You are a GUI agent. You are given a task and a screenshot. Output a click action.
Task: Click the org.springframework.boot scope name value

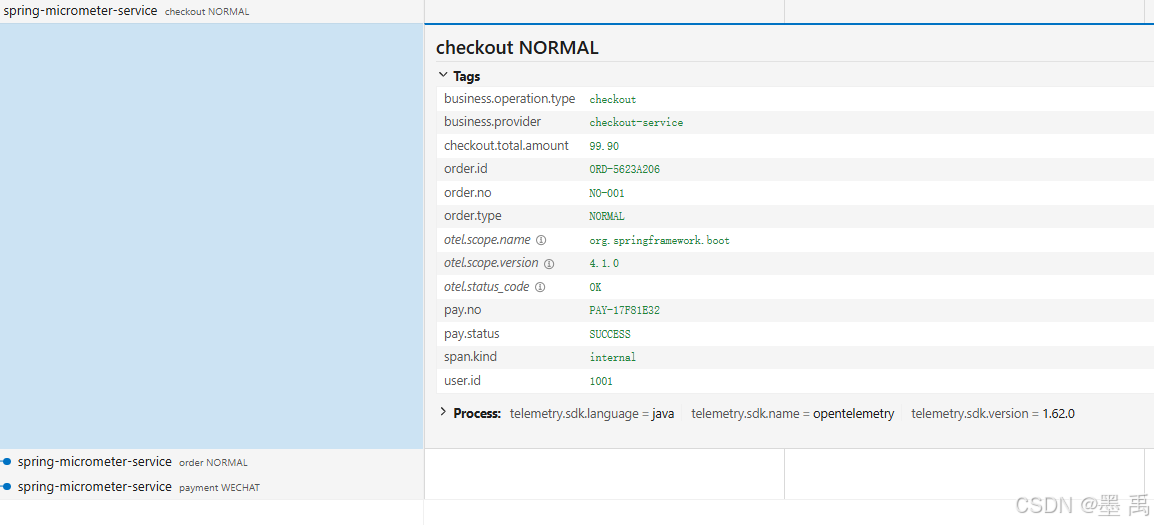click(659, 240)
